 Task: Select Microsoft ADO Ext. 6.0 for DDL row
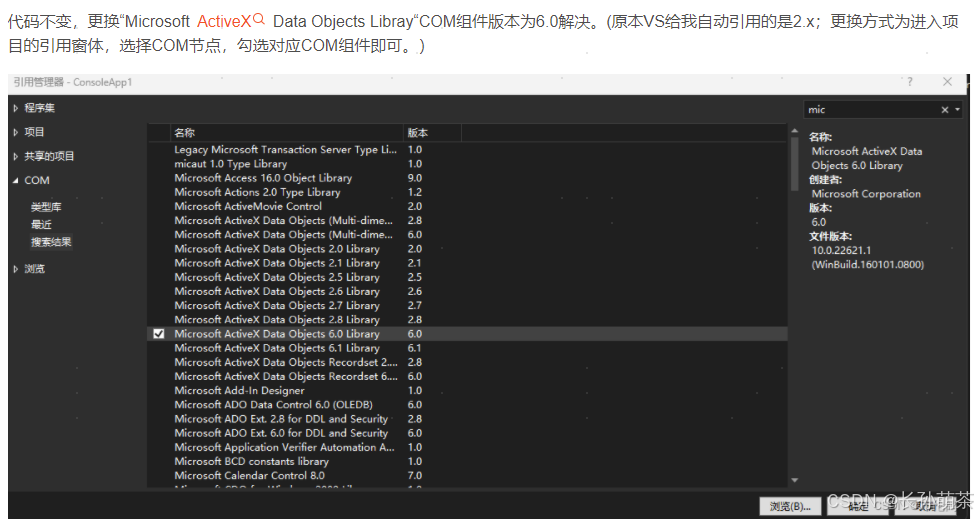click(467, 433)
